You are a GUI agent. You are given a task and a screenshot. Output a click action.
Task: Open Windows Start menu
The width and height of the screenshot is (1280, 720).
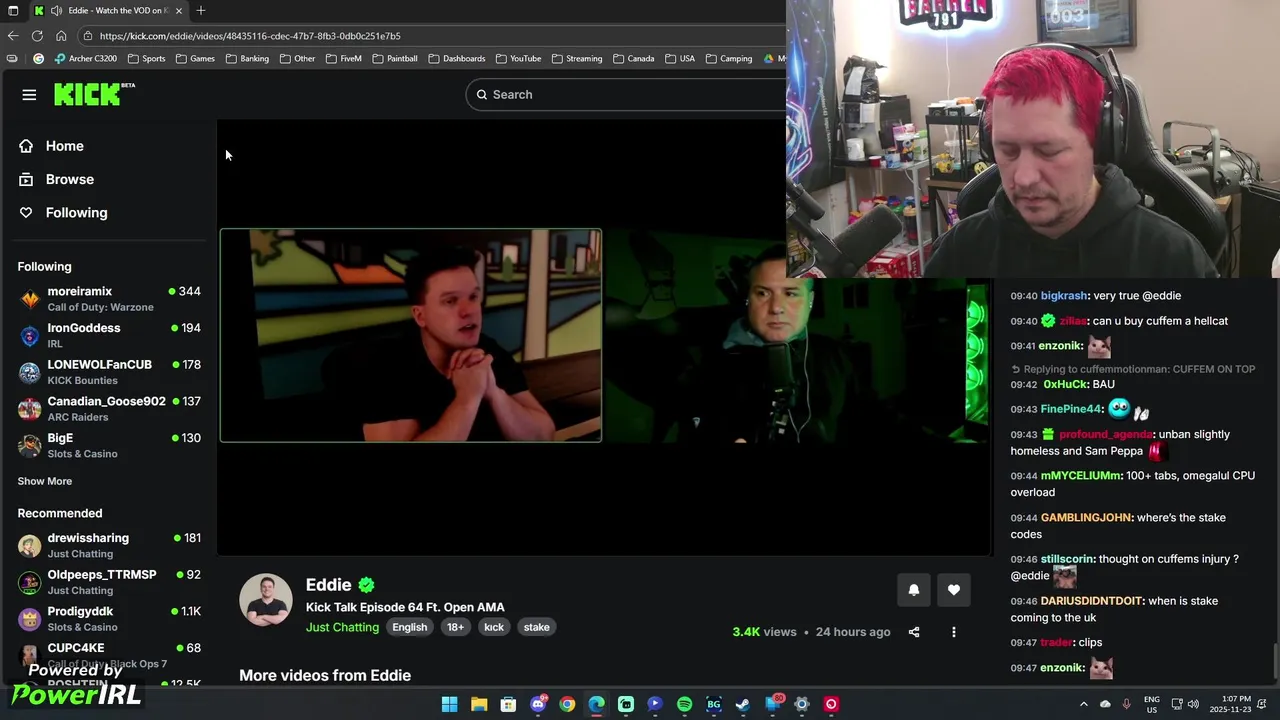point(450,704)
